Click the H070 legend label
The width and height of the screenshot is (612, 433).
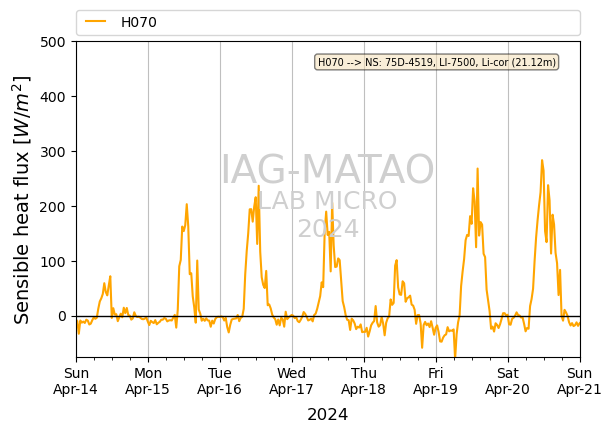tap(139, 22)
